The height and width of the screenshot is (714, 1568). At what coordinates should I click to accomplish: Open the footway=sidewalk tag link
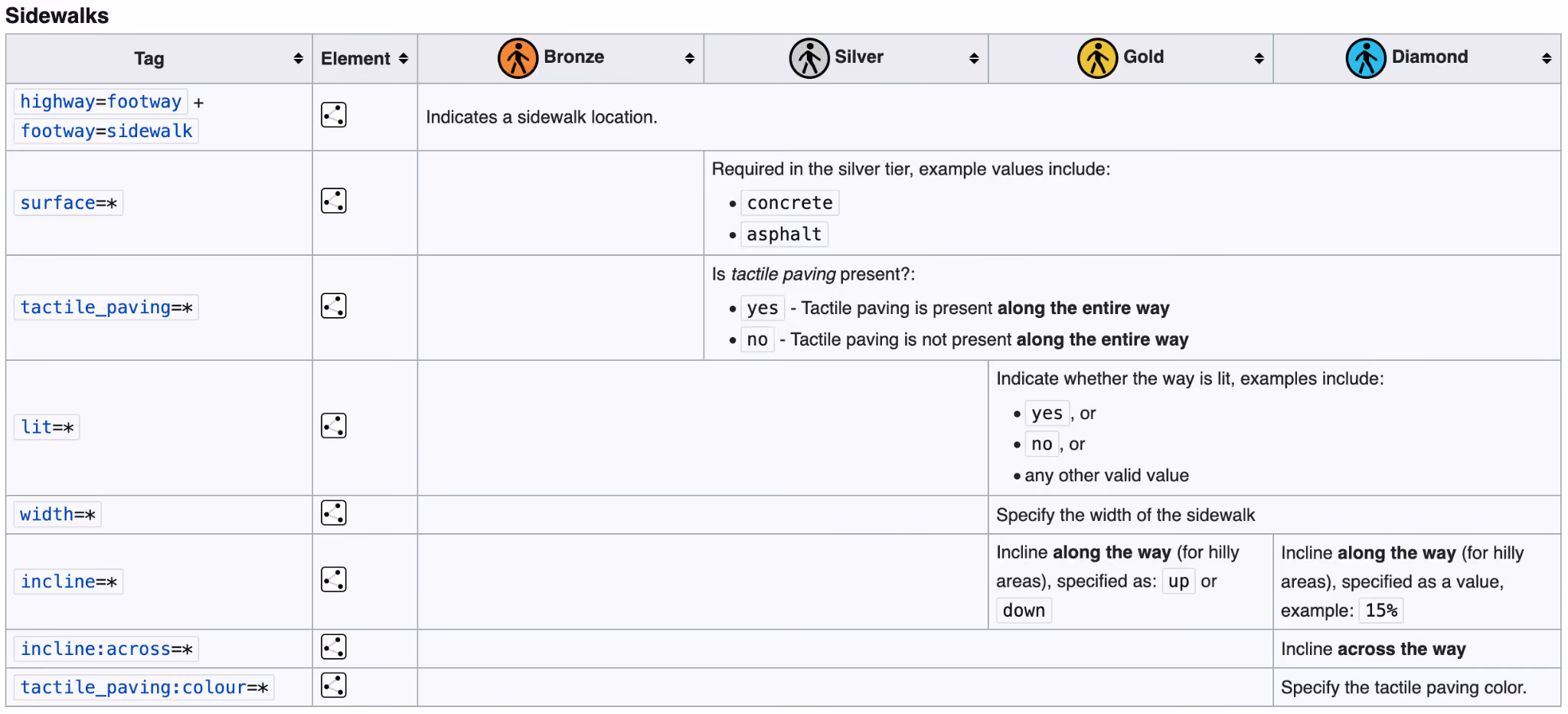106,131
